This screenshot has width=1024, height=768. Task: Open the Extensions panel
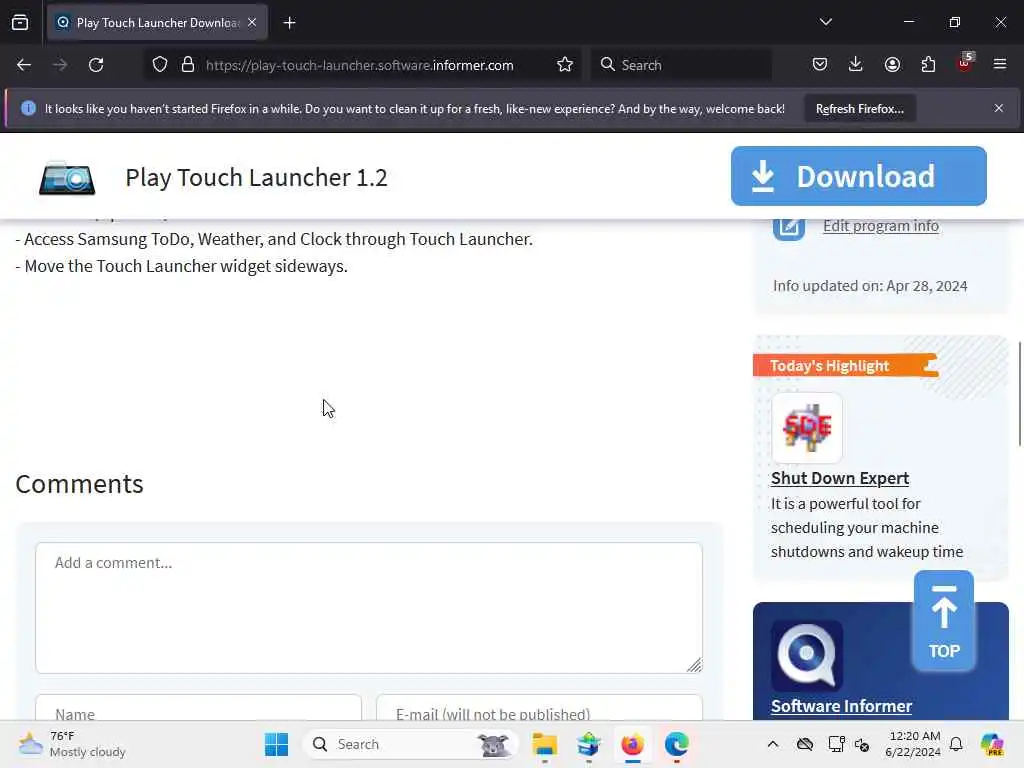tap(928, 64)
